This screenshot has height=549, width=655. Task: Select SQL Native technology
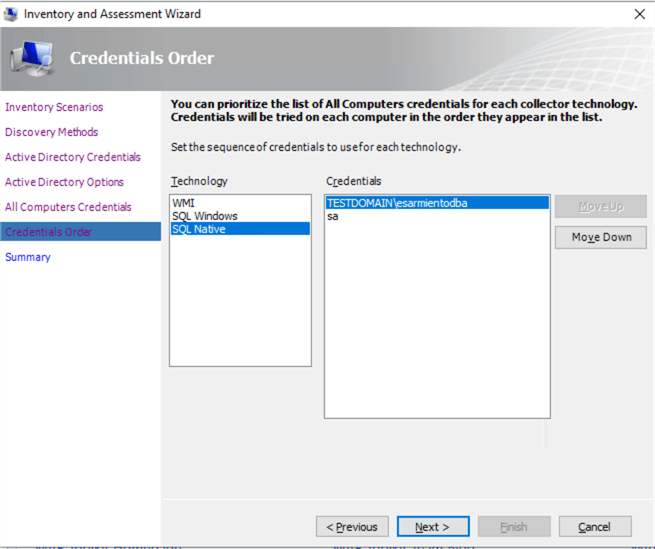pyautogui.click(x=240, y=229)
